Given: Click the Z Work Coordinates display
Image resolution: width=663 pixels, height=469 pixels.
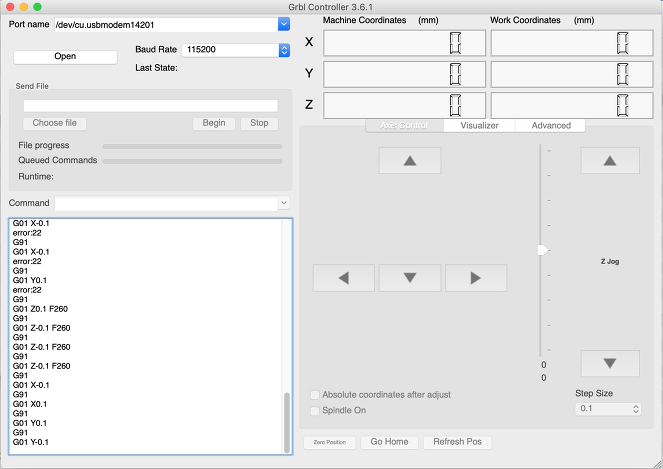Looking at the screenshot, I should tap(572, 105).
